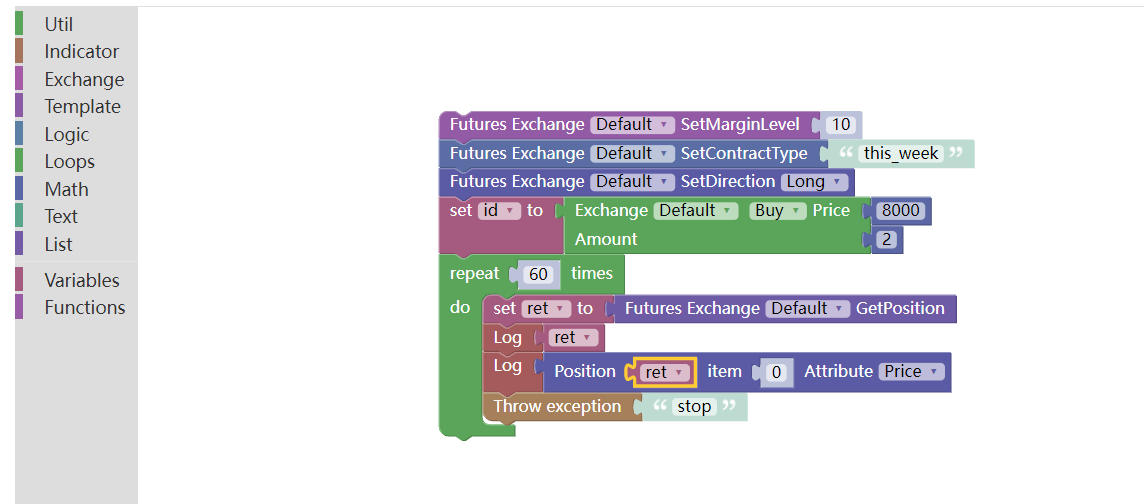Edit the repeat count 60 field

click(539, 274)
